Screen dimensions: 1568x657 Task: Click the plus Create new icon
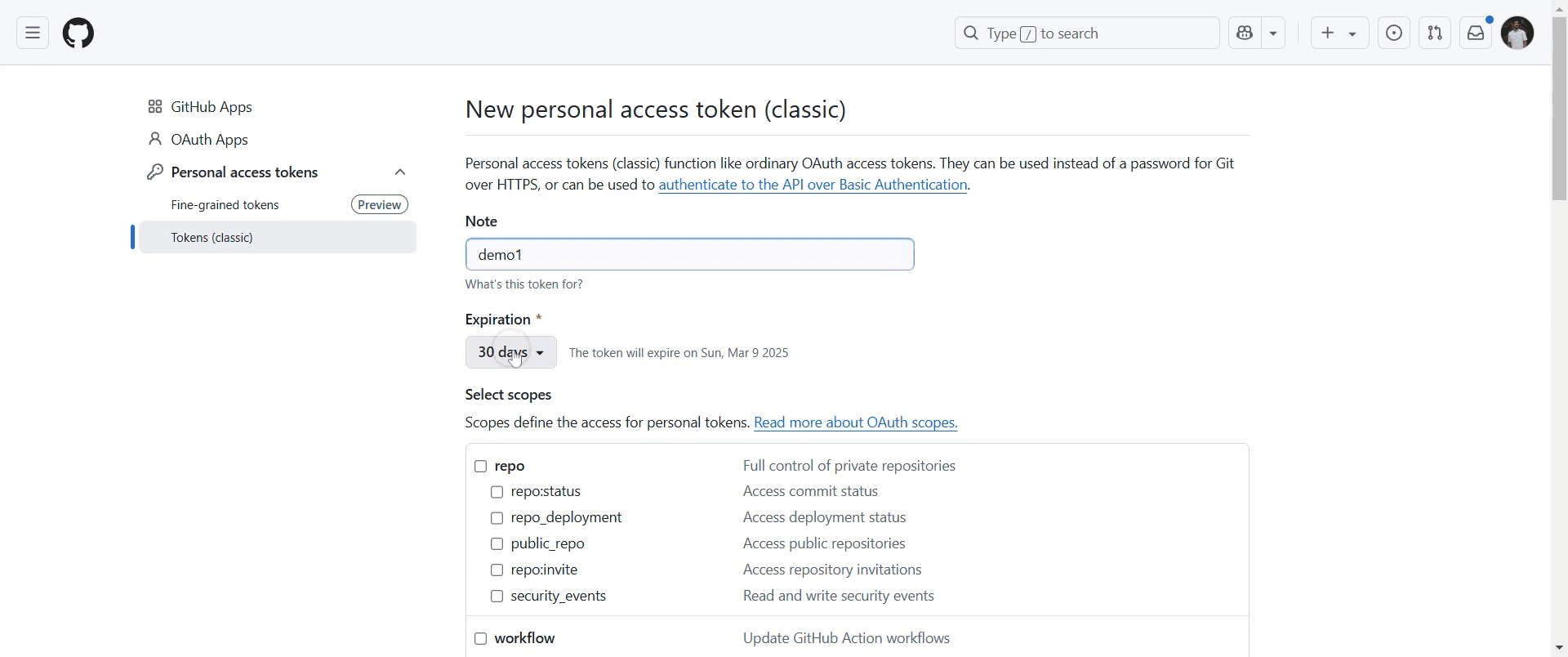[x=1329, y=34]
